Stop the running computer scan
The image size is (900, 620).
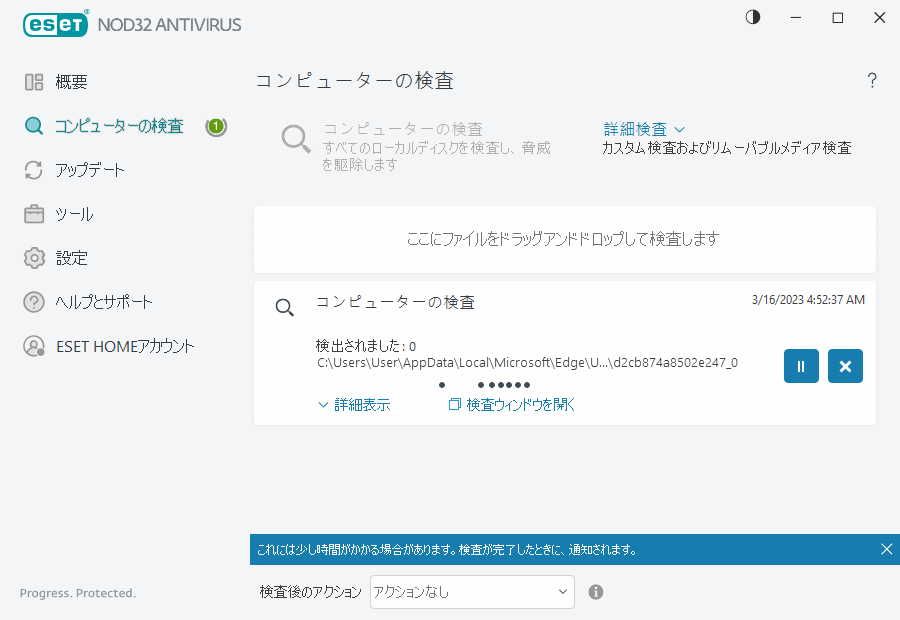tap(845, 366)
